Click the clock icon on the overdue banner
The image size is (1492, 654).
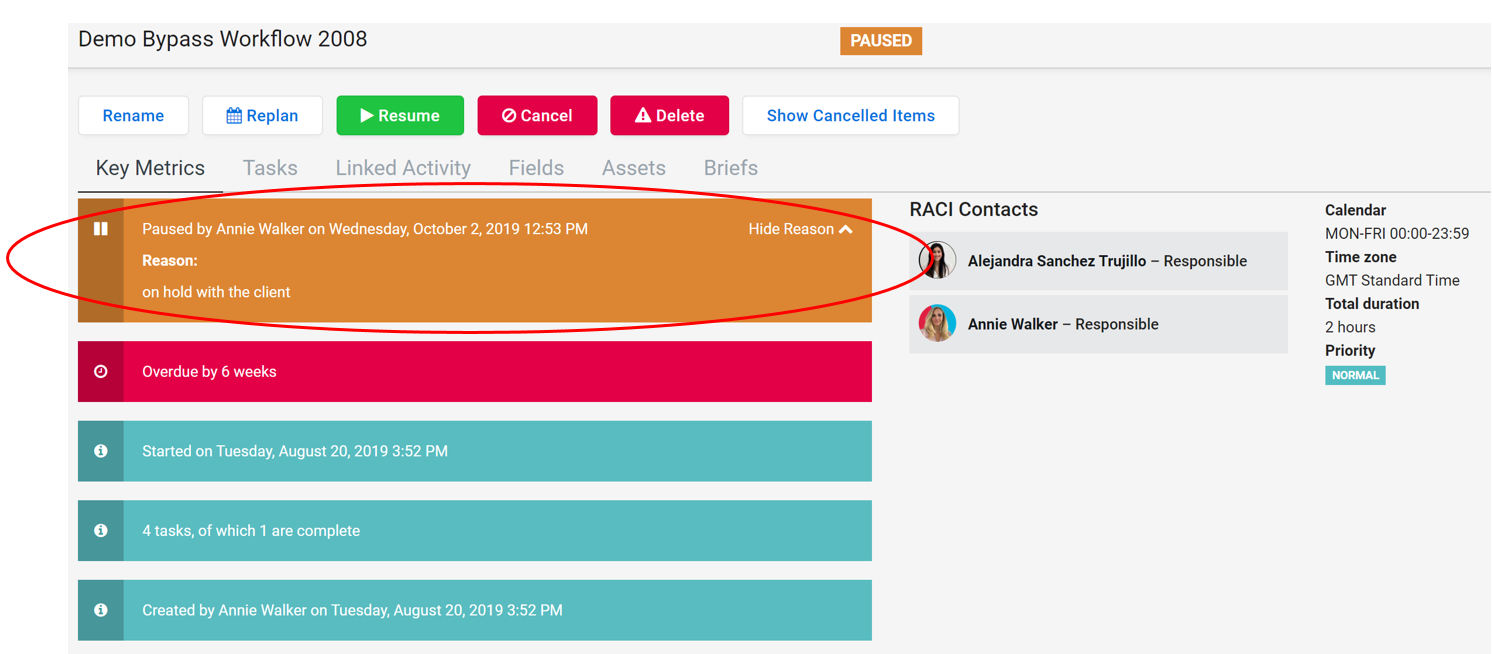click(x=101, y=371)
